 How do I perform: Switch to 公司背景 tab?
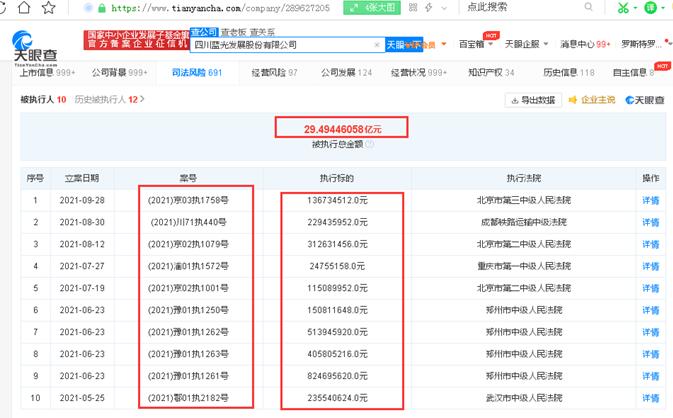119,73
